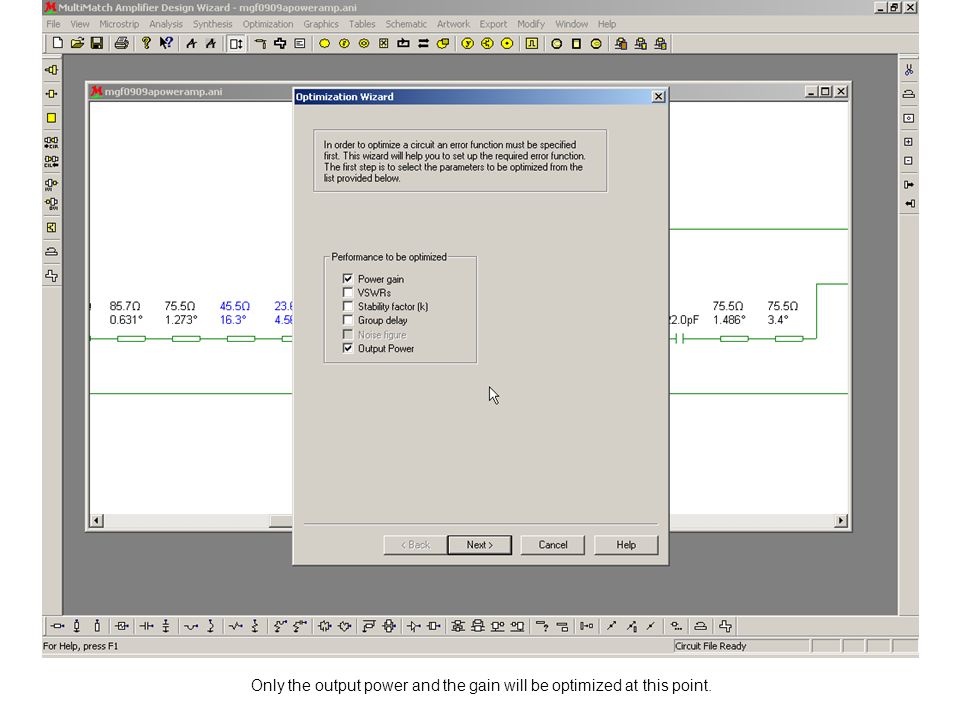The height and width of the screenshot is (720, 960).
Task: Click the plain yellow circle icon after text icon
Action: click(324, 43)
